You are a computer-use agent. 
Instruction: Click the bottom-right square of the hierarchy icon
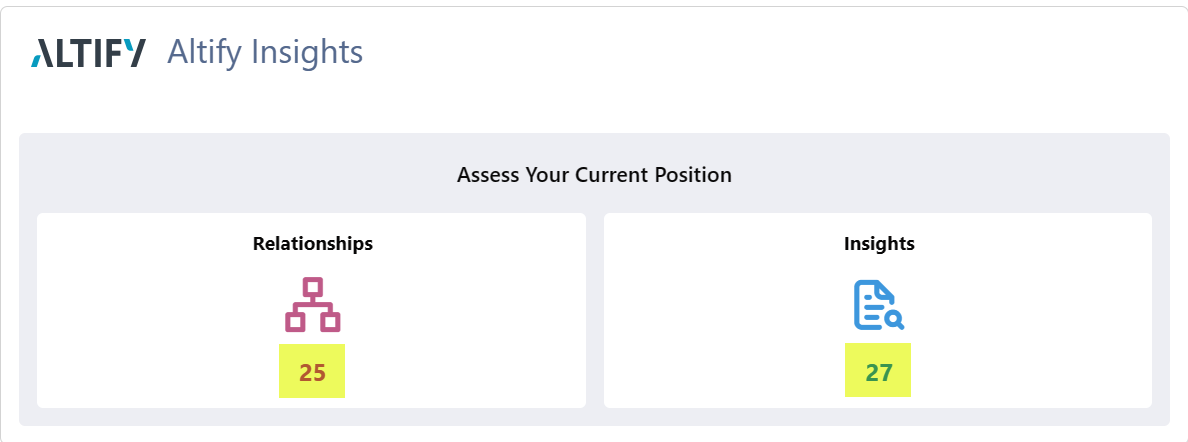point(330,322)
